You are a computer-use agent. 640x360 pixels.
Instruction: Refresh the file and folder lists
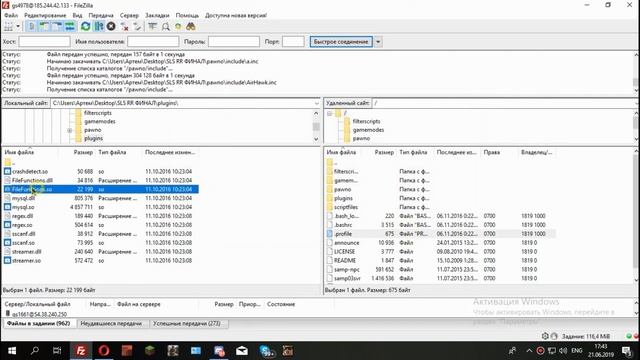[85, 27]
